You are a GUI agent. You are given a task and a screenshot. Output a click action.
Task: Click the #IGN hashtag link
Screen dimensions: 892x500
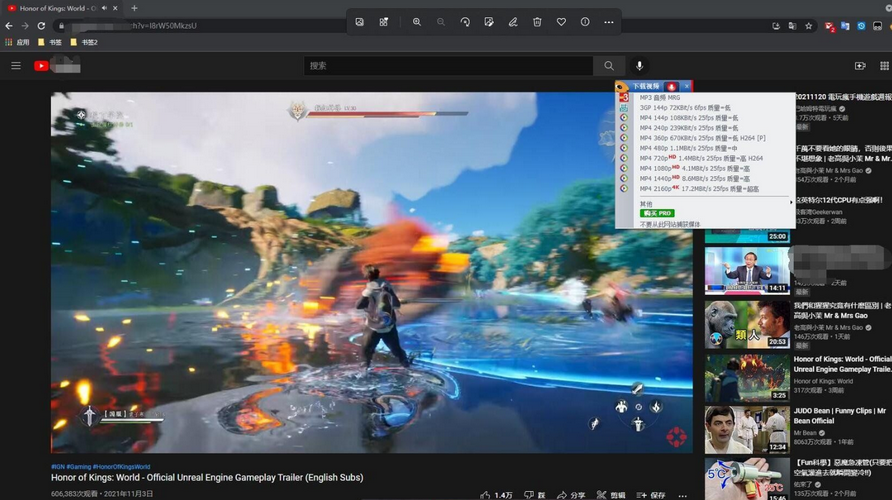[58, 467]
